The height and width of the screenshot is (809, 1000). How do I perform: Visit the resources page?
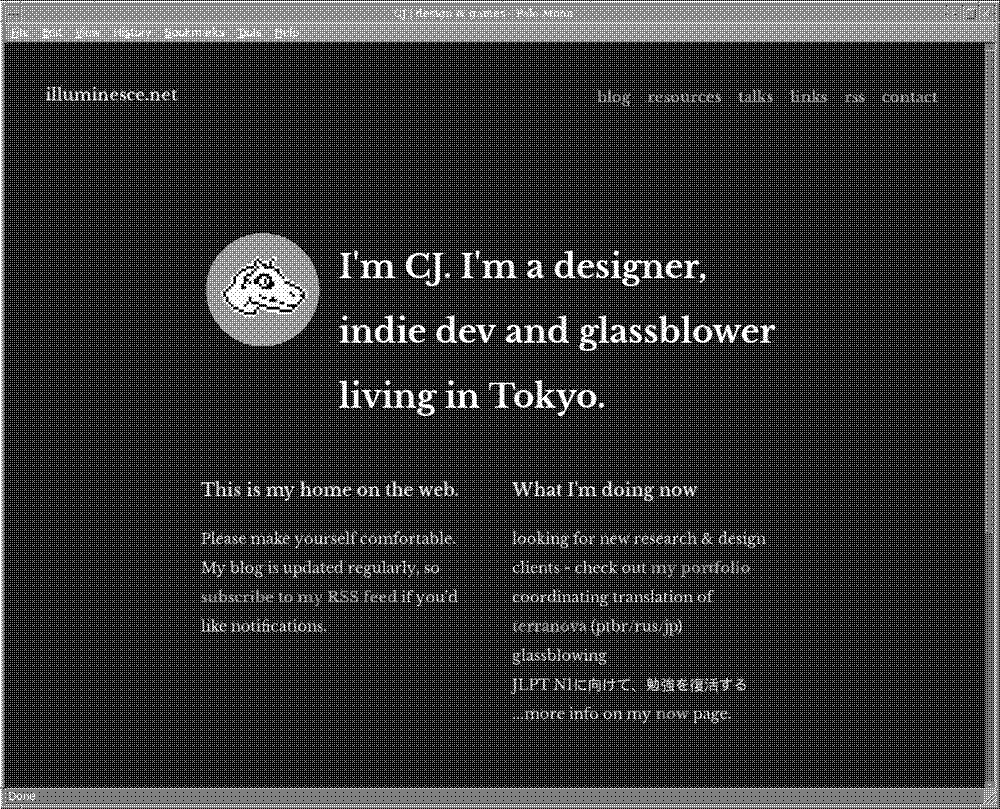[684, 97]
